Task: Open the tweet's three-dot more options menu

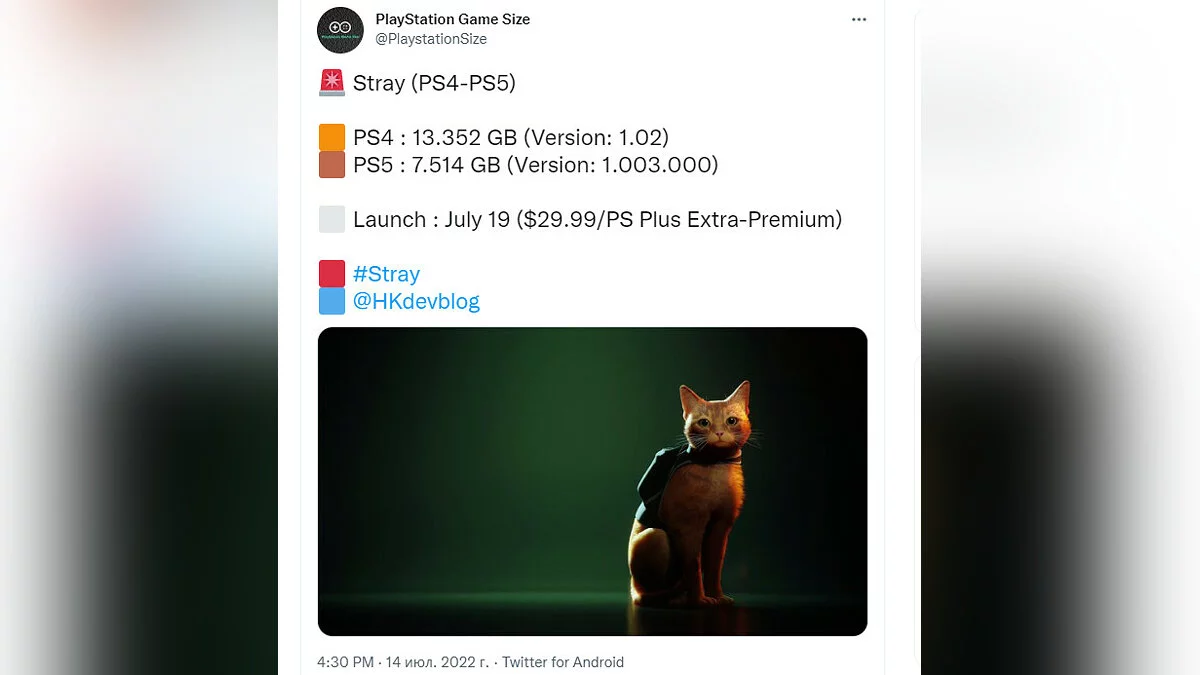Action: point(859,20)
